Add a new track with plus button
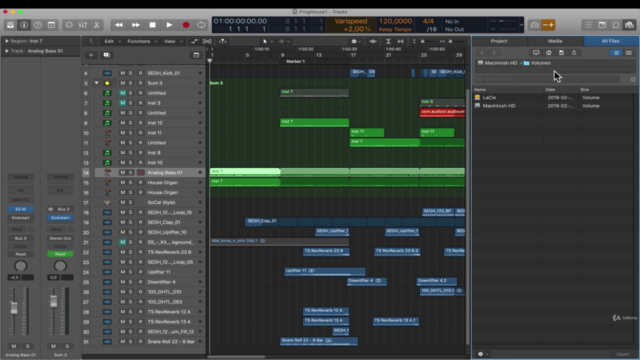The image size is (640, 360). pos(91,55)
